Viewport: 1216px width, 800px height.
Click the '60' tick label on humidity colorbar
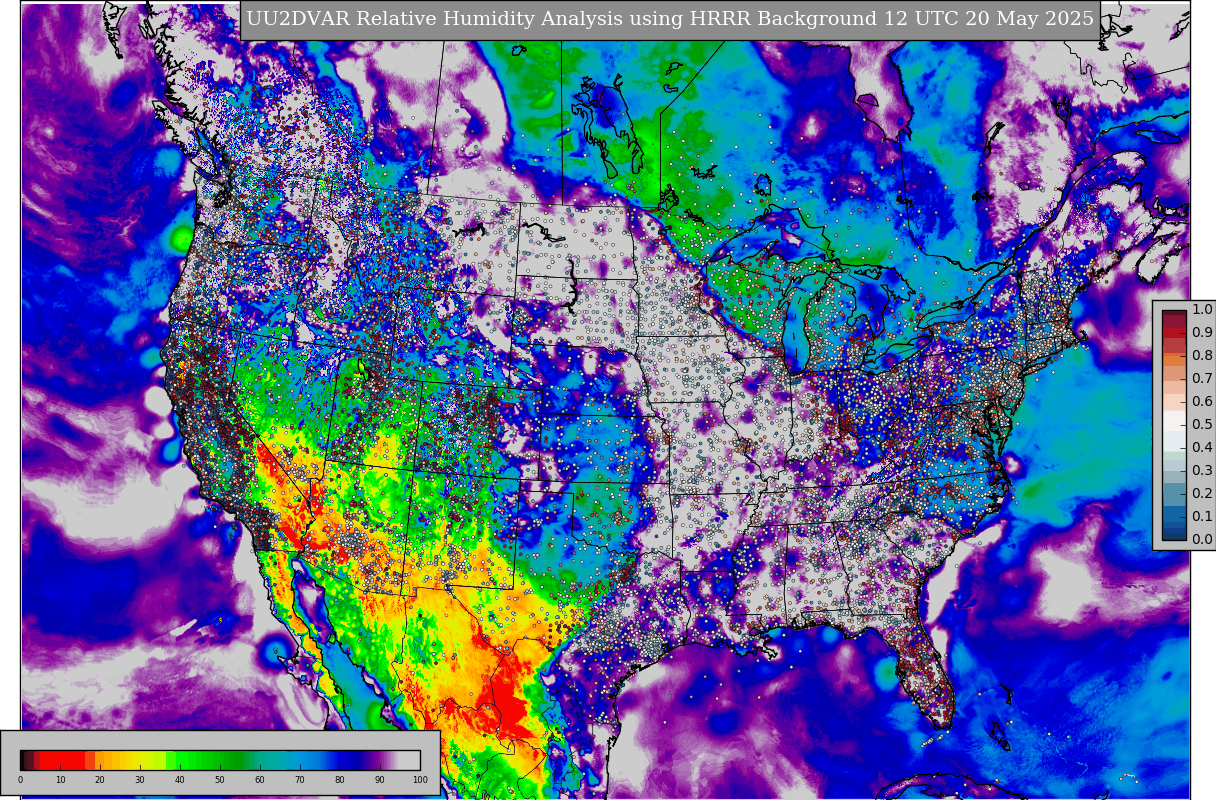260,779
